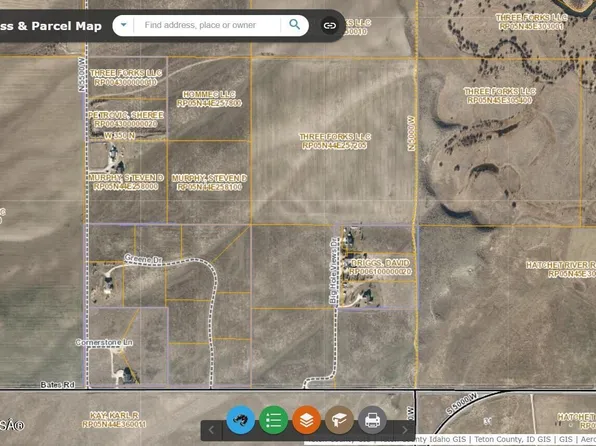596x446 pixels.
Task: Open the green Legend list widget
Action: click(273, 420)
